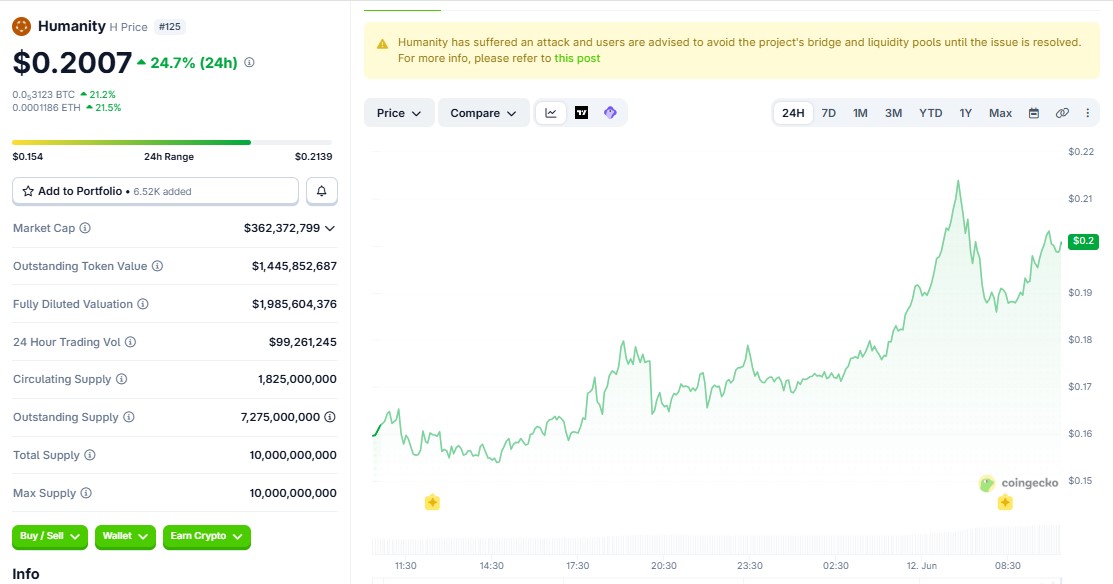The height and width of the screenshot is (584, 1113).
Task: Click the 0.0001186 ETH price text
Action: click(46, 108)
